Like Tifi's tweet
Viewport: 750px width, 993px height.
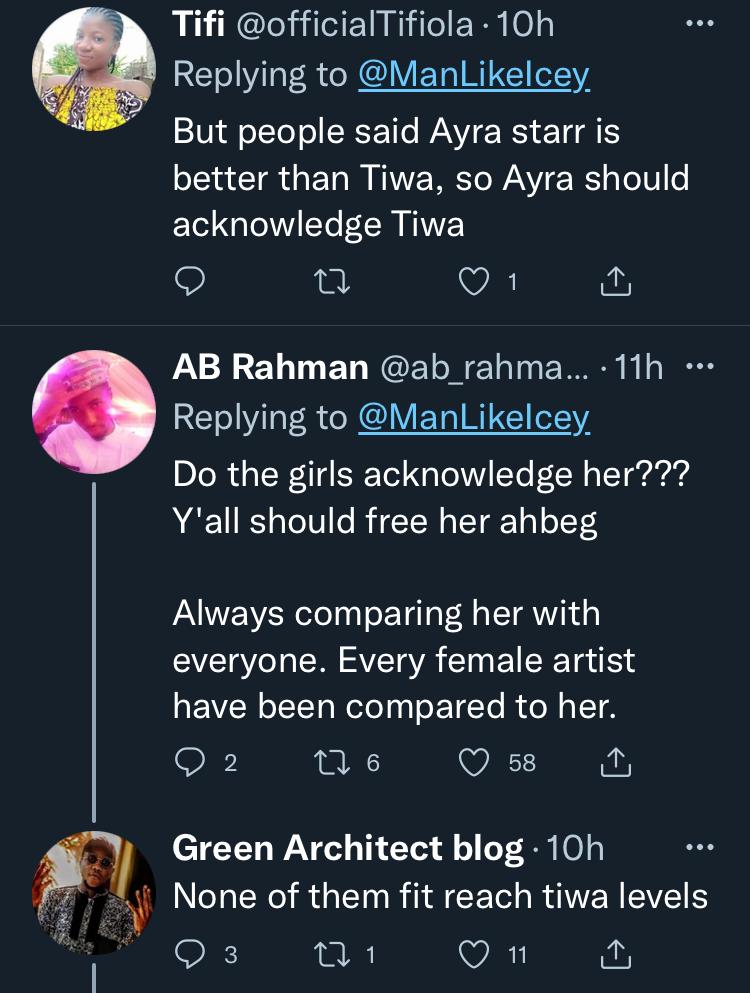point(471,283)
